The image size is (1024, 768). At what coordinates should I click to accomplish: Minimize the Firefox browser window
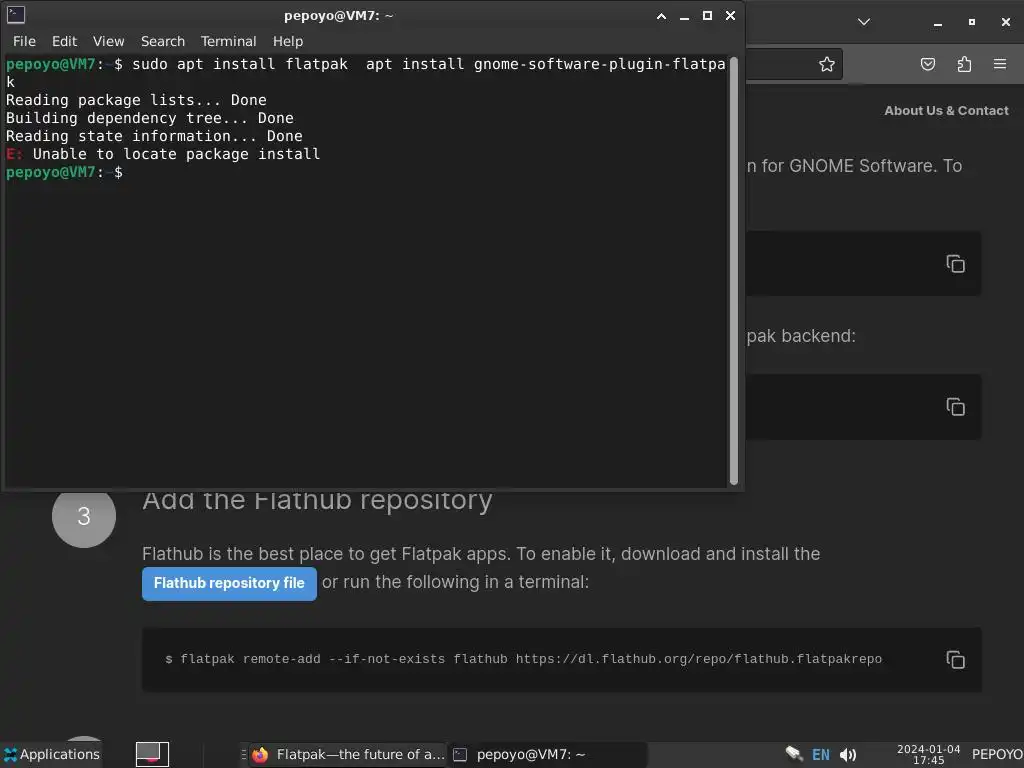[938, 23]
